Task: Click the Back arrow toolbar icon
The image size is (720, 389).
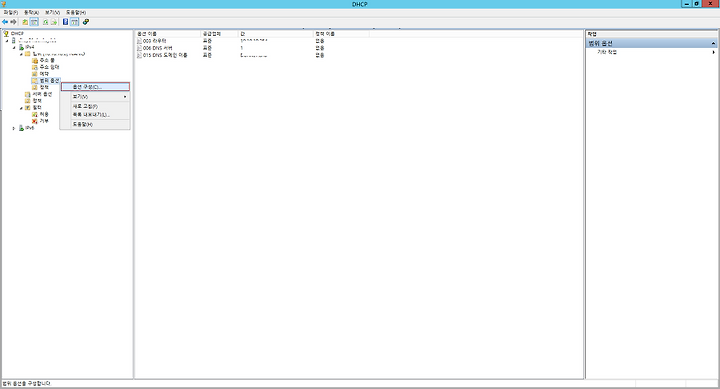Action: pyautogui.click(x=5, y=22)
